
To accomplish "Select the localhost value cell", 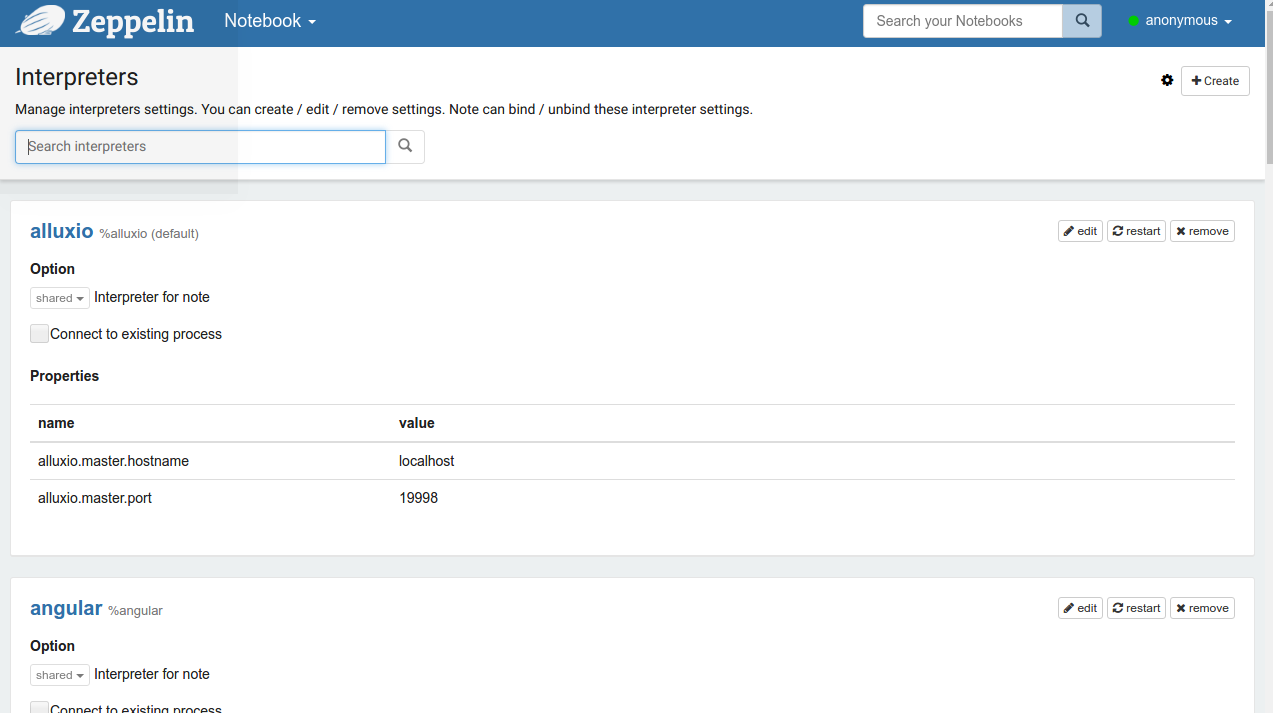I will coord(426,461).
